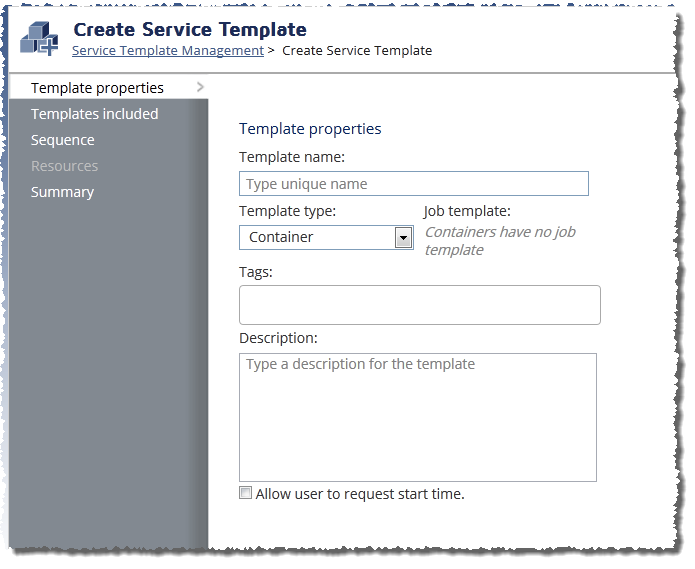The height and width of the screenshot is (569, 695).
Task: Select the Template properties step
Action: [97, 88]
